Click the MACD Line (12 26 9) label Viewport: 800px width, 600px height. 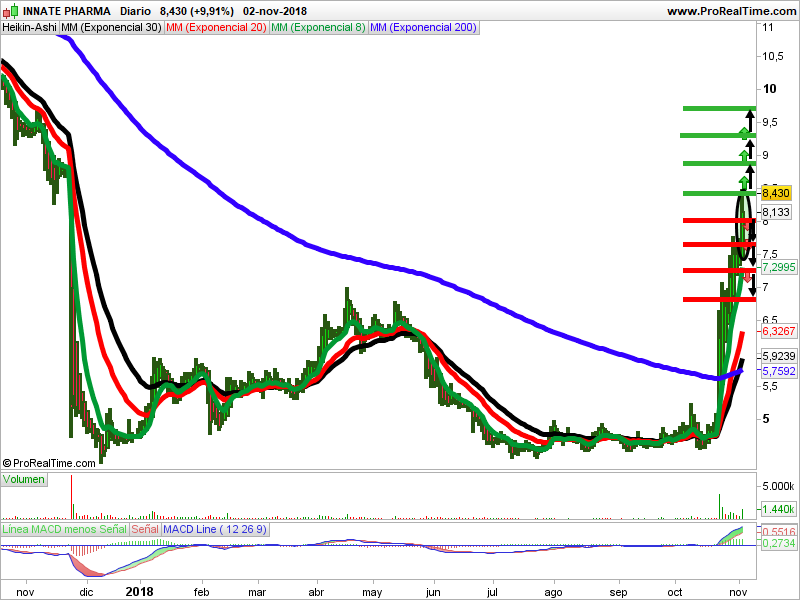point(215,530)
